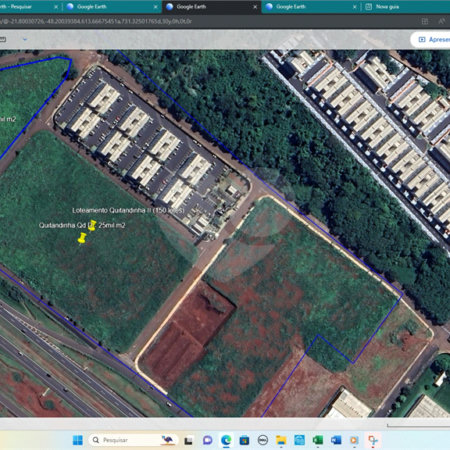
Task: Open the Dell app on taskbar
Action: pyautogui.click(x=263, y=440)
